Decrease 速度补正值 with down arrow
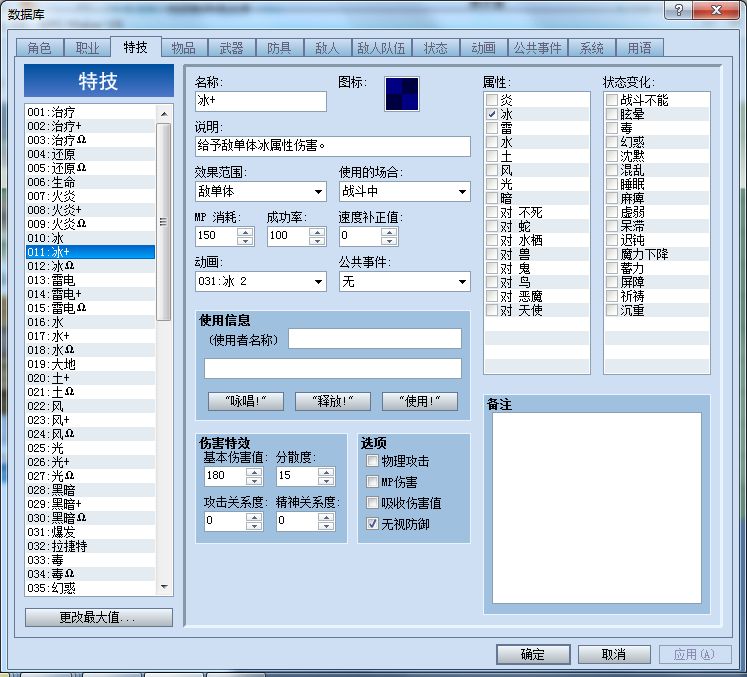 coord(389,241)
